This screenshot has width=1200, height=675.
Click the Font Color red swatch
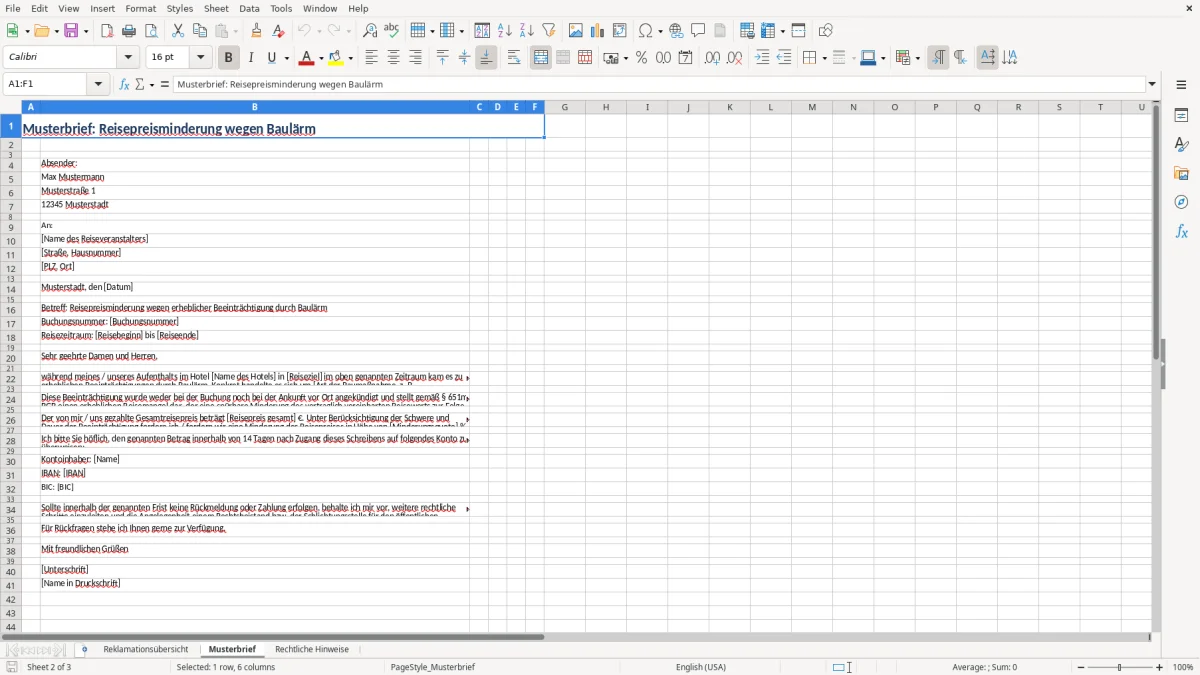306,58
